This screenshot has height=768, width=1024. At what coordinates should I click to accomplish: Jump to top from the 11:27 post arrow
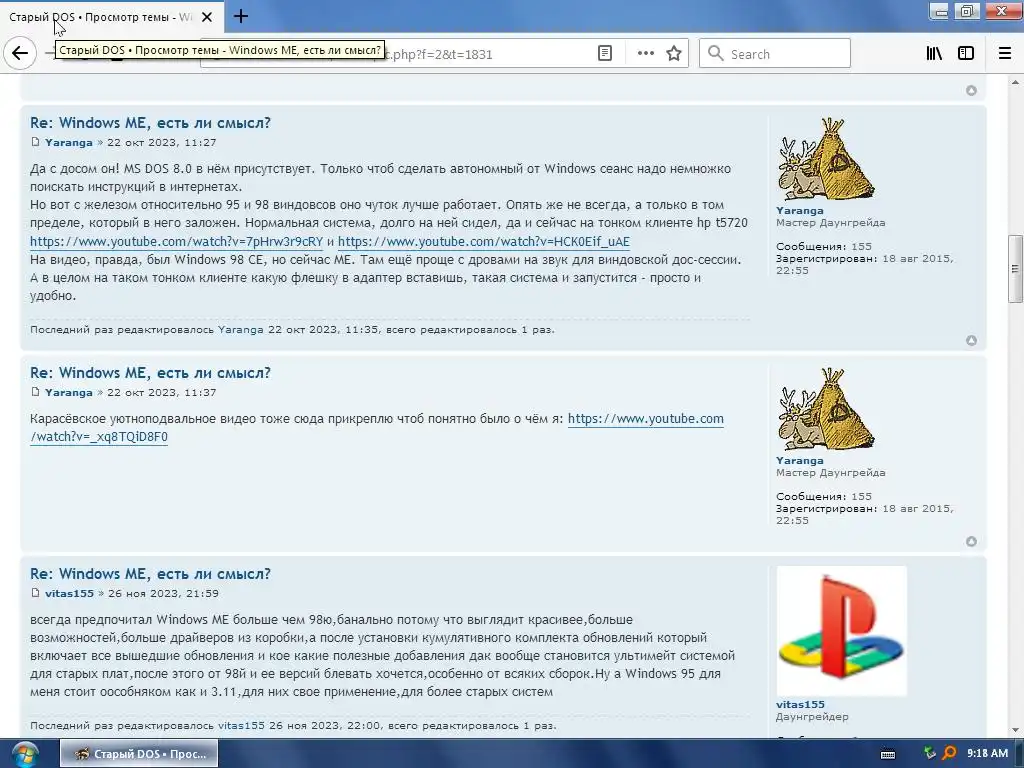coord(971,341)
